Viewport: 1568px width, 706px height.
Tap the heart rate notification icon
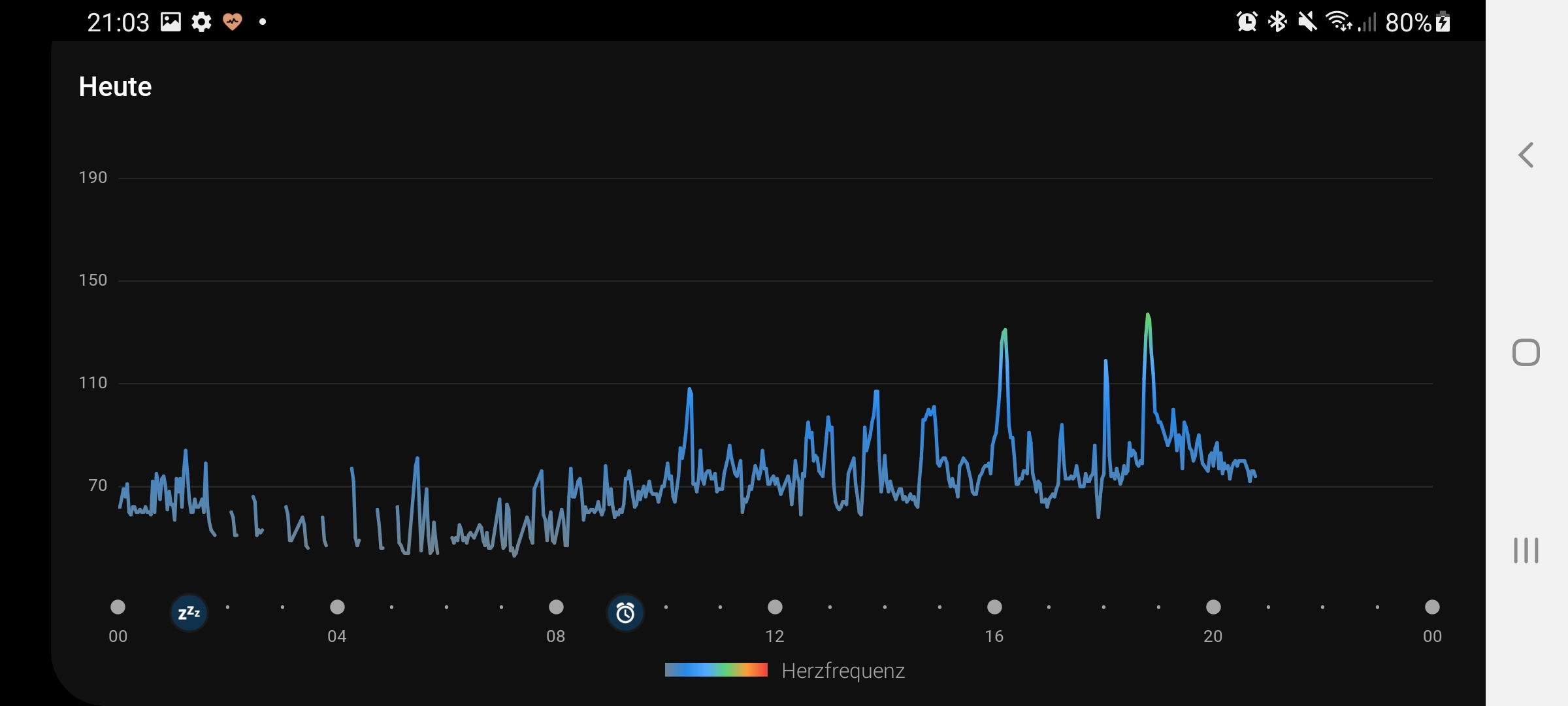[232, 22]
